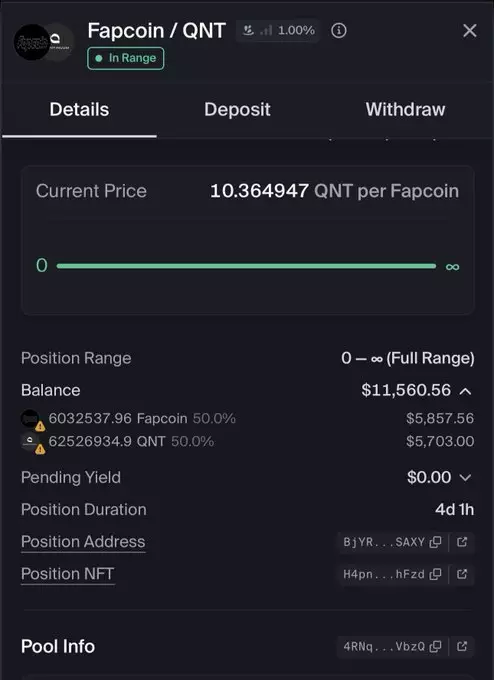The image size is (494, 680).
Task: Click the QNT token warning icon
Action: pos(40,450)
